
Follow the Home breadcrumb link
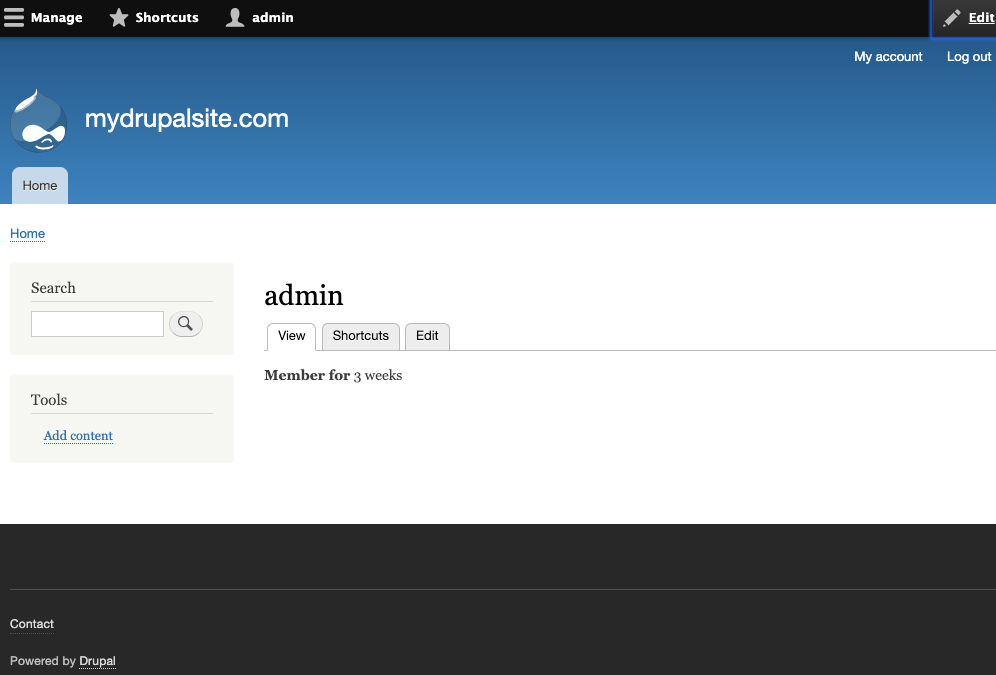tap(27, 233)
